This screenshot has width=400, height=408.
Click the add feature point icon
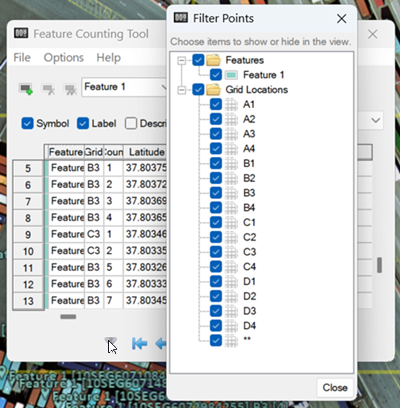point(26,89)
